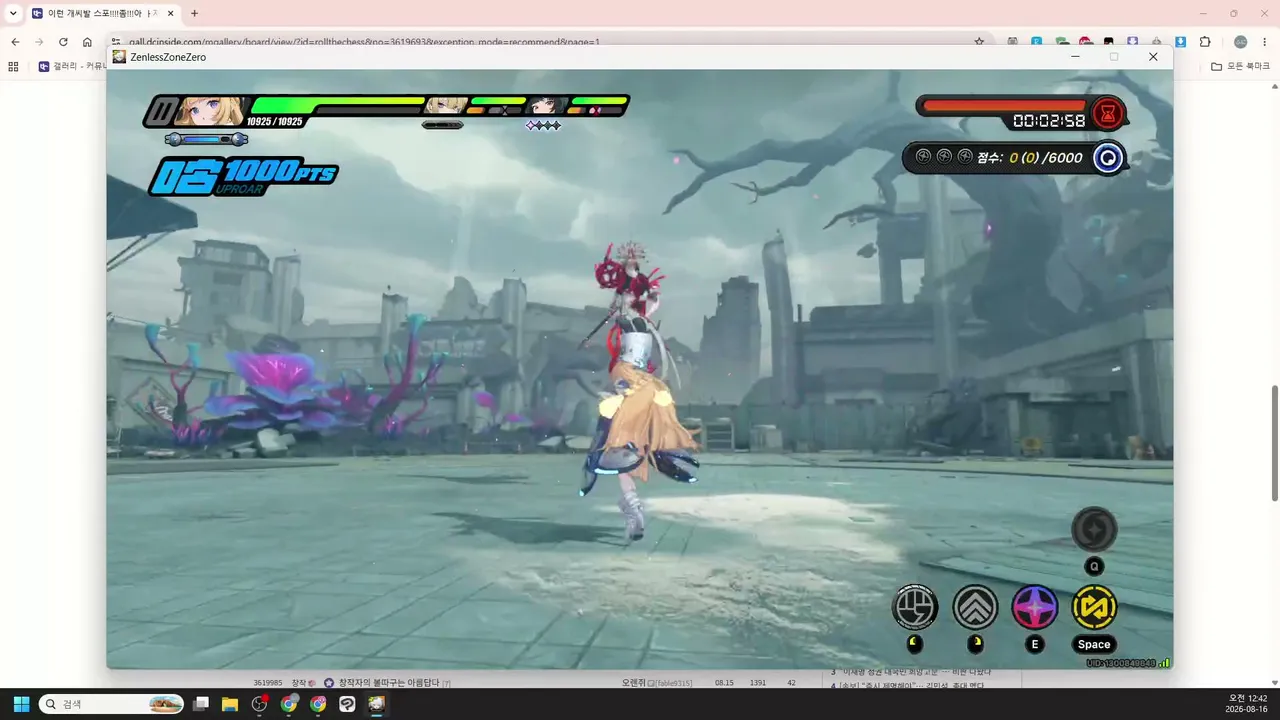Click the greyed-out ultimate button above Q
1280x720 pixels.
tap(1094, 529)
